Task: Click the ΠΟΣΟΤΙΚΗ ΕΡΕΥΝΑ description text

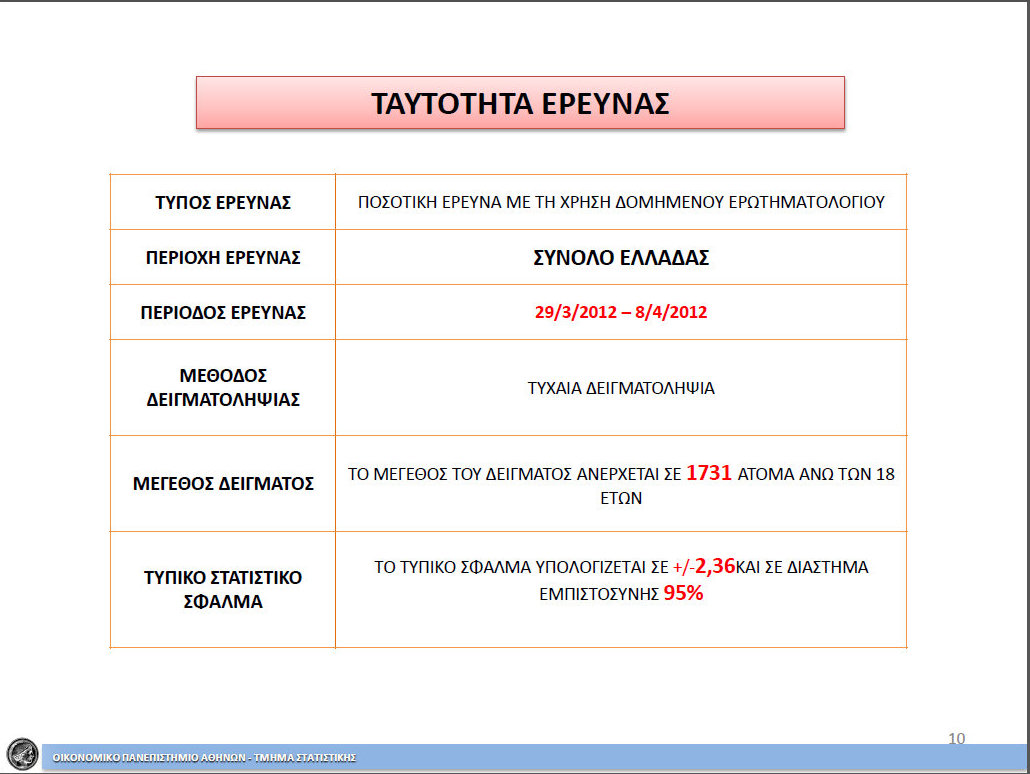Action: (x=621, y=202)
